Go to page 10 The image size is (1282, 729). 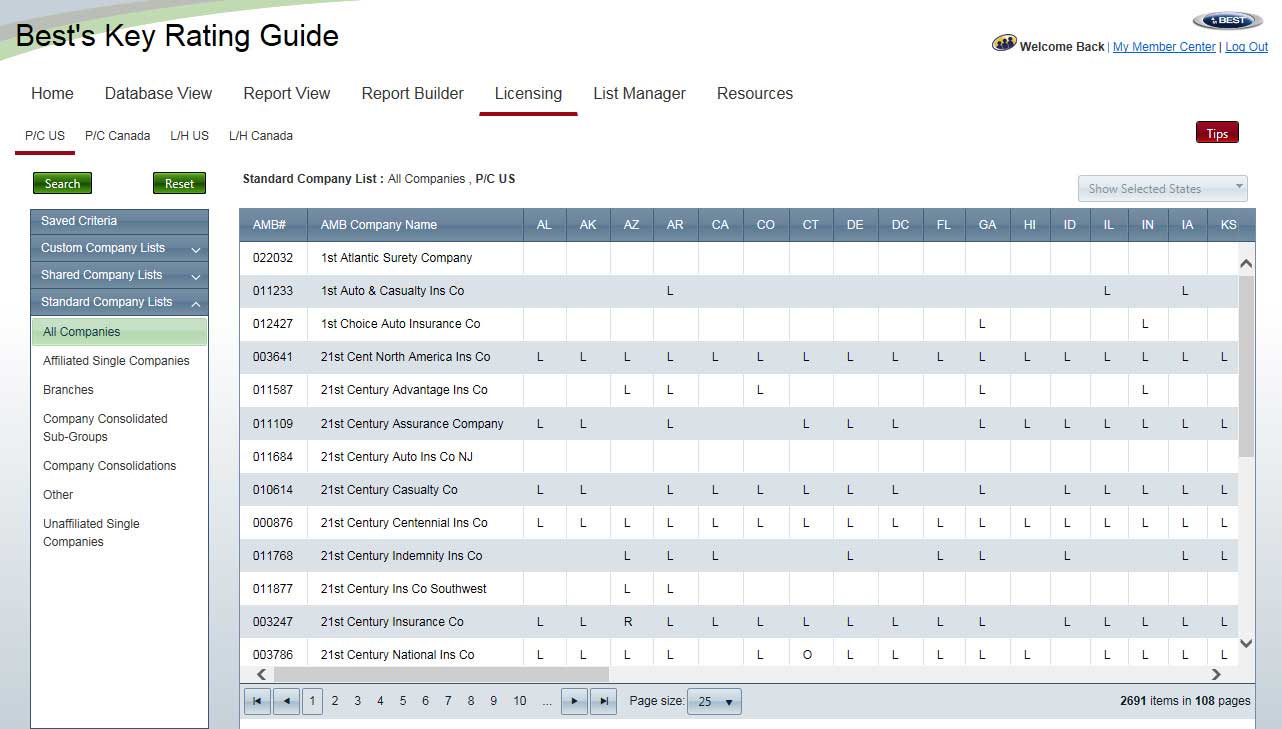[x=520, y=701]
